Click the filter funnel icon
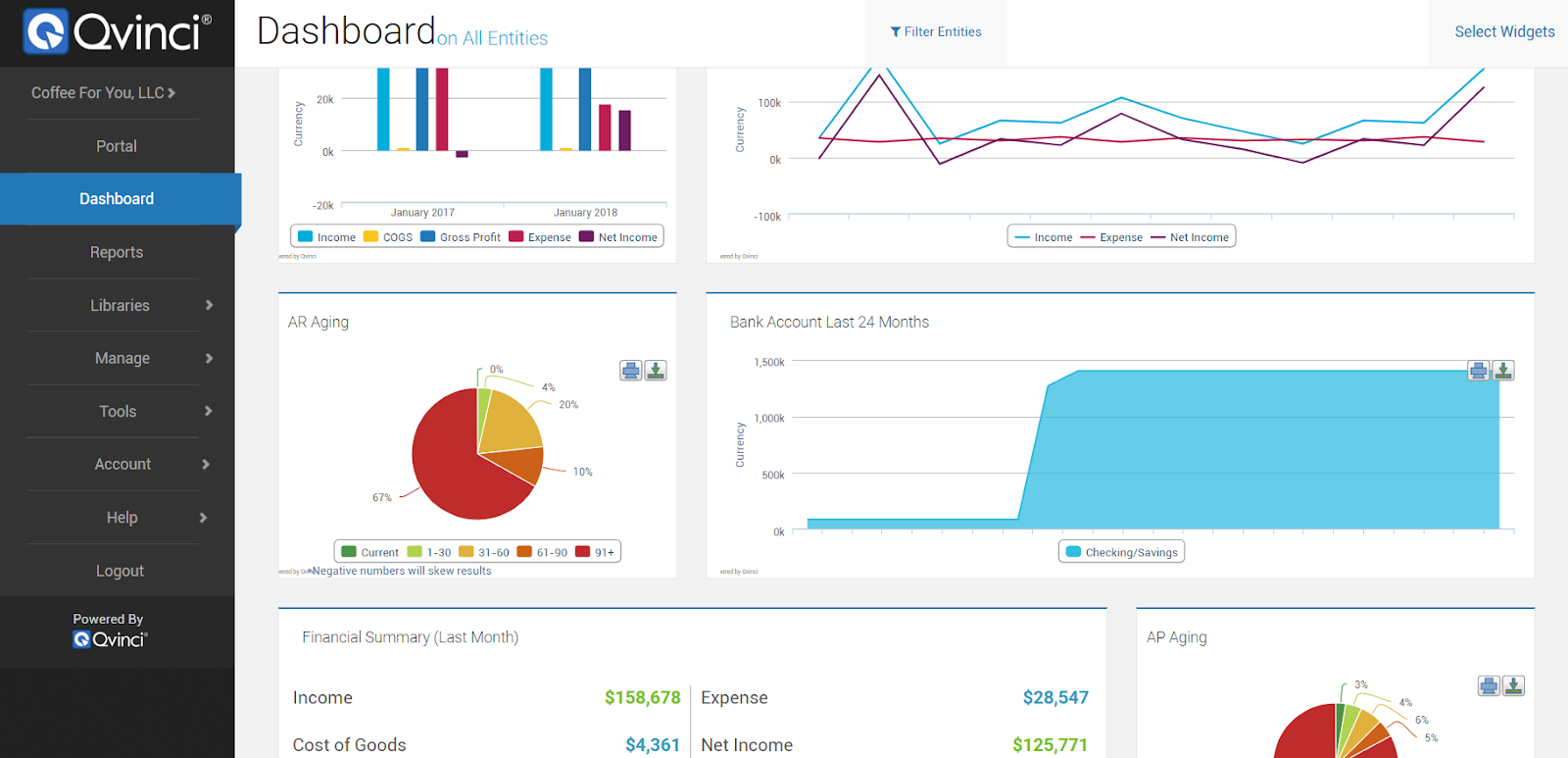This screenshot has height=758, width=1568. [x=896, y=32]
